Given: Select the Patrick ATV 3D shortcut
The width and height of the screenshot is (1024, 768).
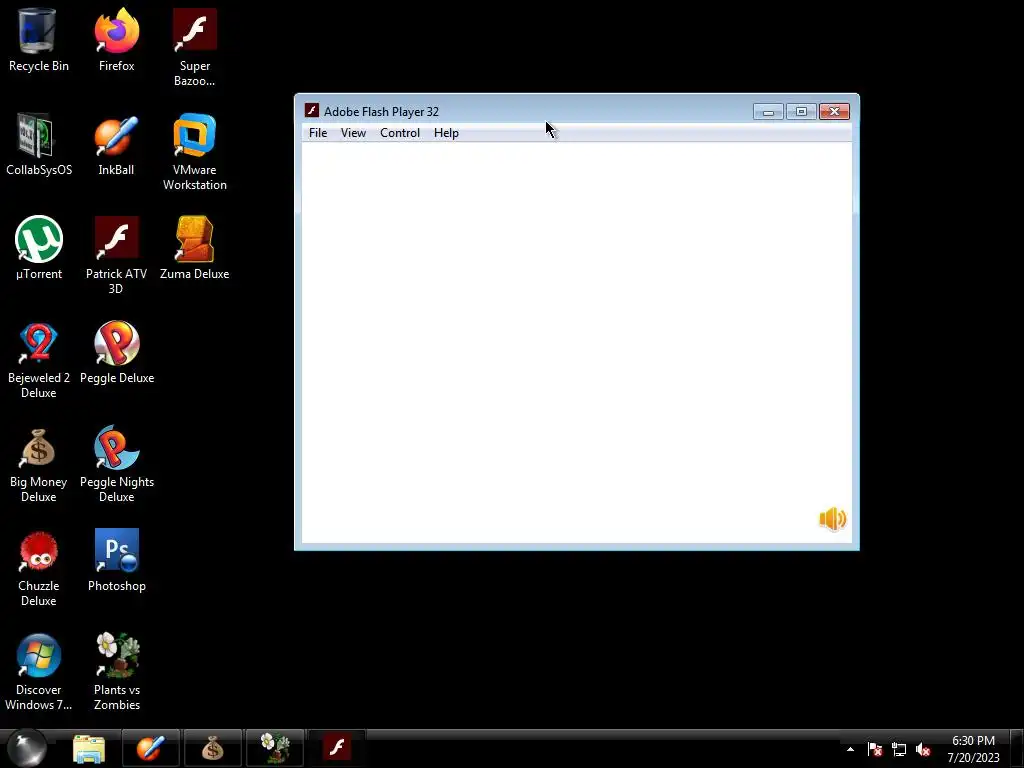Looking at the screenshot, I should 116,255.
